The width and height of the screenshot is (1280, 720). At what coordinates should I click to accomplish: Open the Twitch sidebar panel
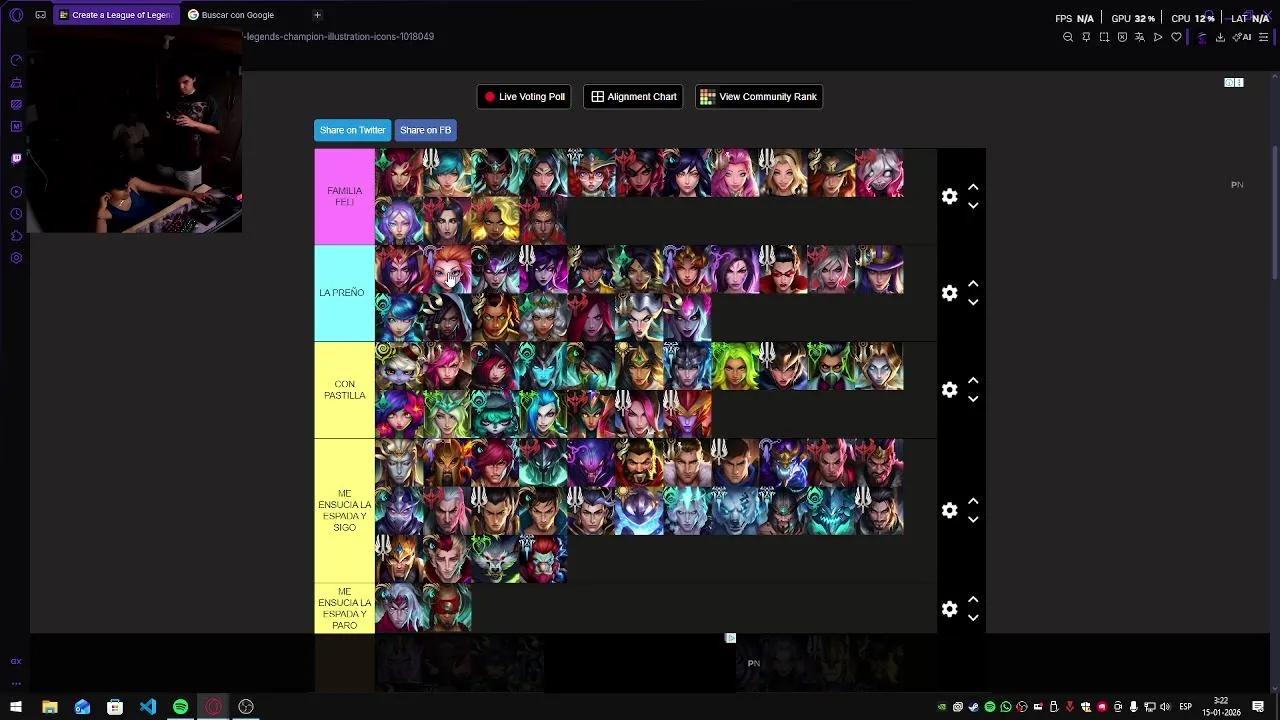coord(16,158)
